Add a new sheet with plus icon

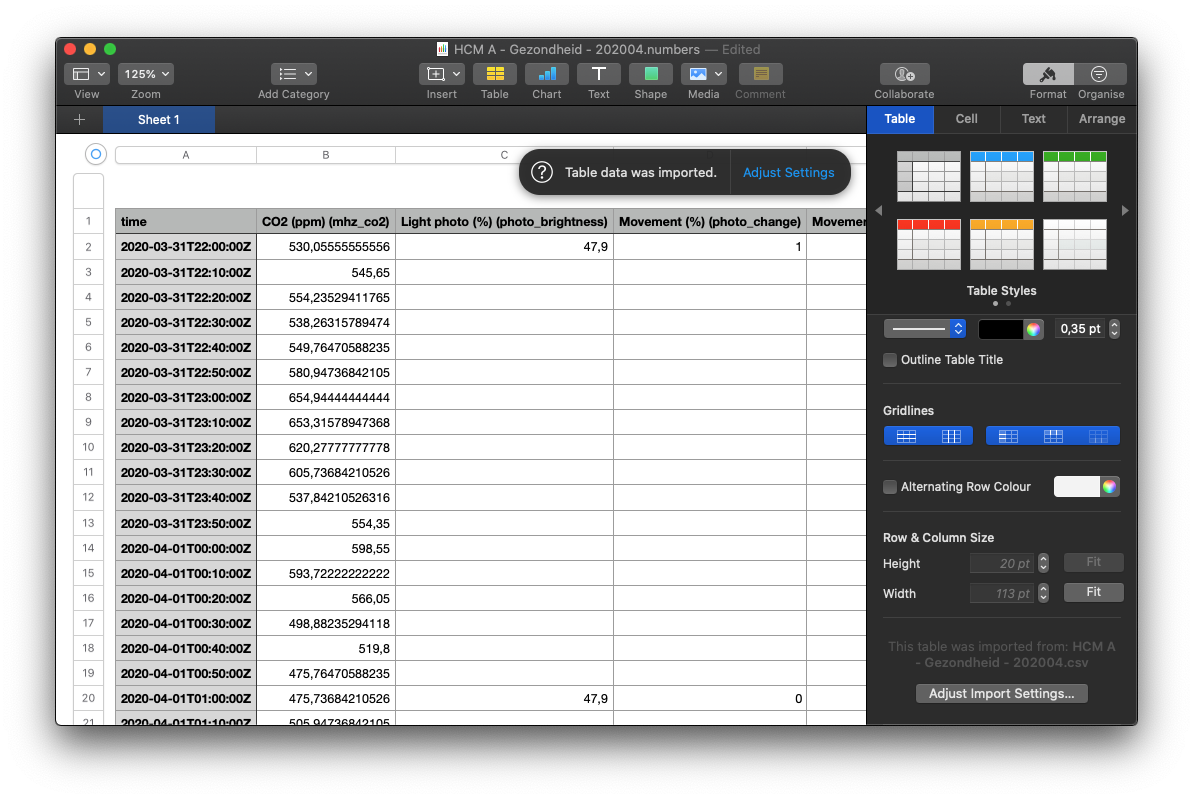click(80, 119)
